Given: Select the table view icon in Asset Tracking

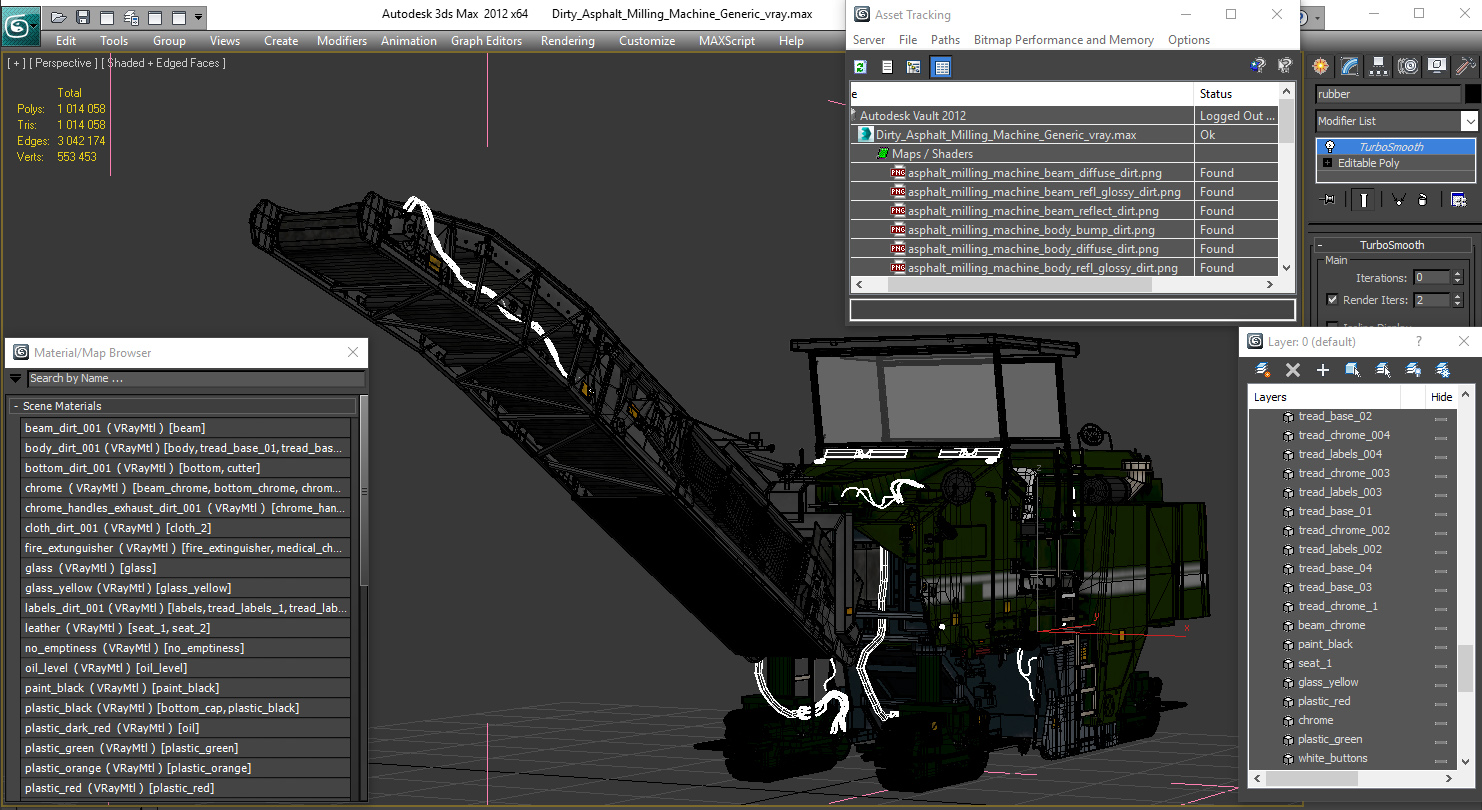Looking at the screenshot, I should tap(941, 67).
